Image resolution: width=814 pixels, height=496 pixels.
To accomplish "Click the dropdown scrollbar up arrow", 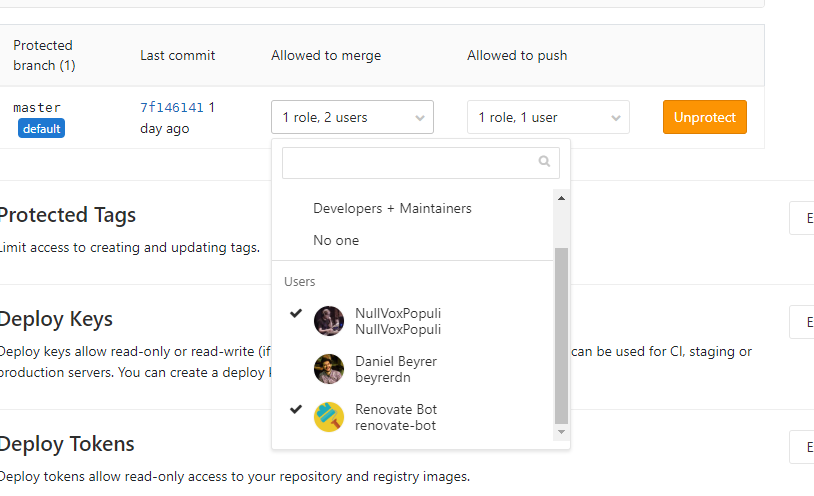I will pos(561,198).
